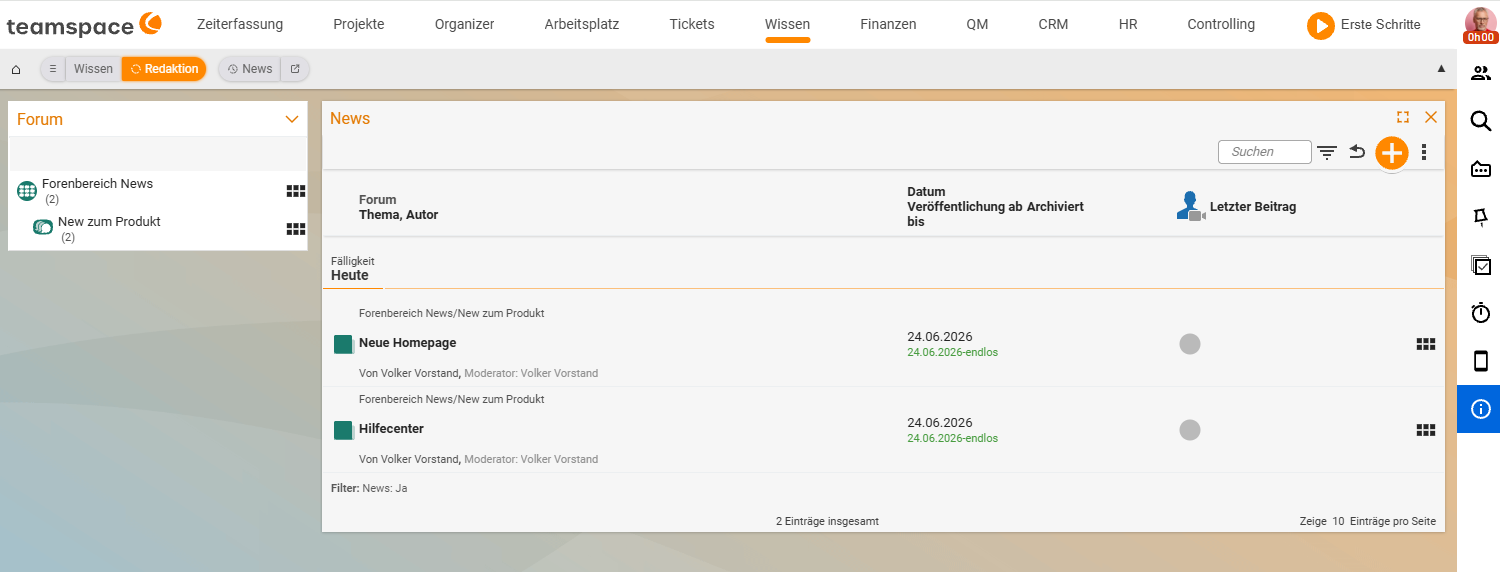
Task: Open the blue info icon in right sidebar
Action: pyautogui.click(x=1481, y=409)
